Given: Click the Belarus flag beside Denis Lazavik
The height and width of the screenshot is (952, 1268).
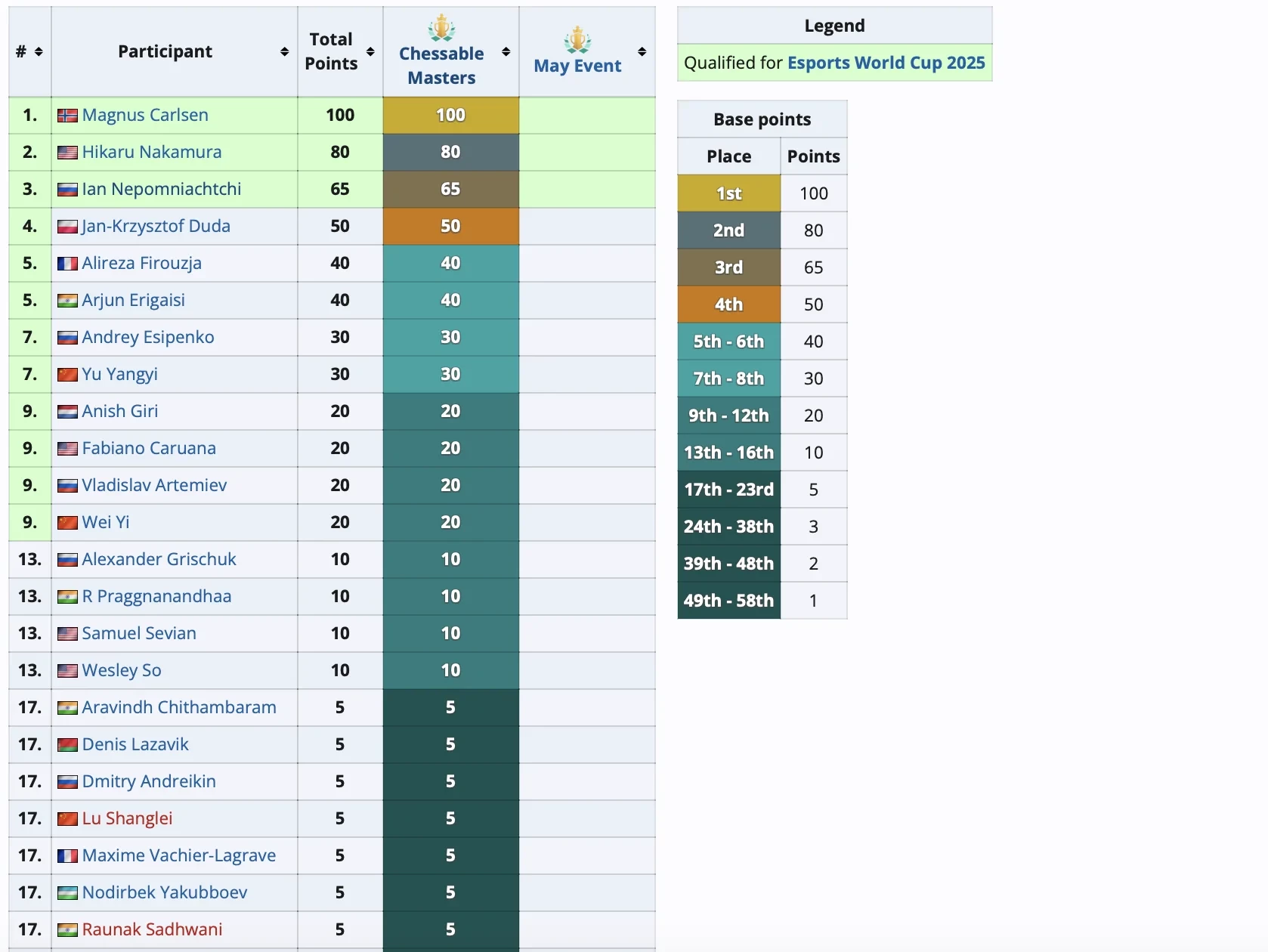Looking at the screenshot, I should tap(67, 745).
